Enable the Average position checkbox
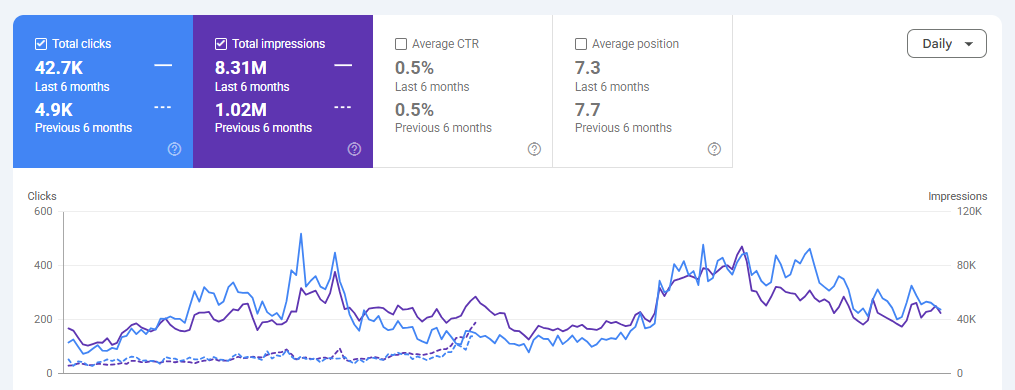 tap(581, 44)
